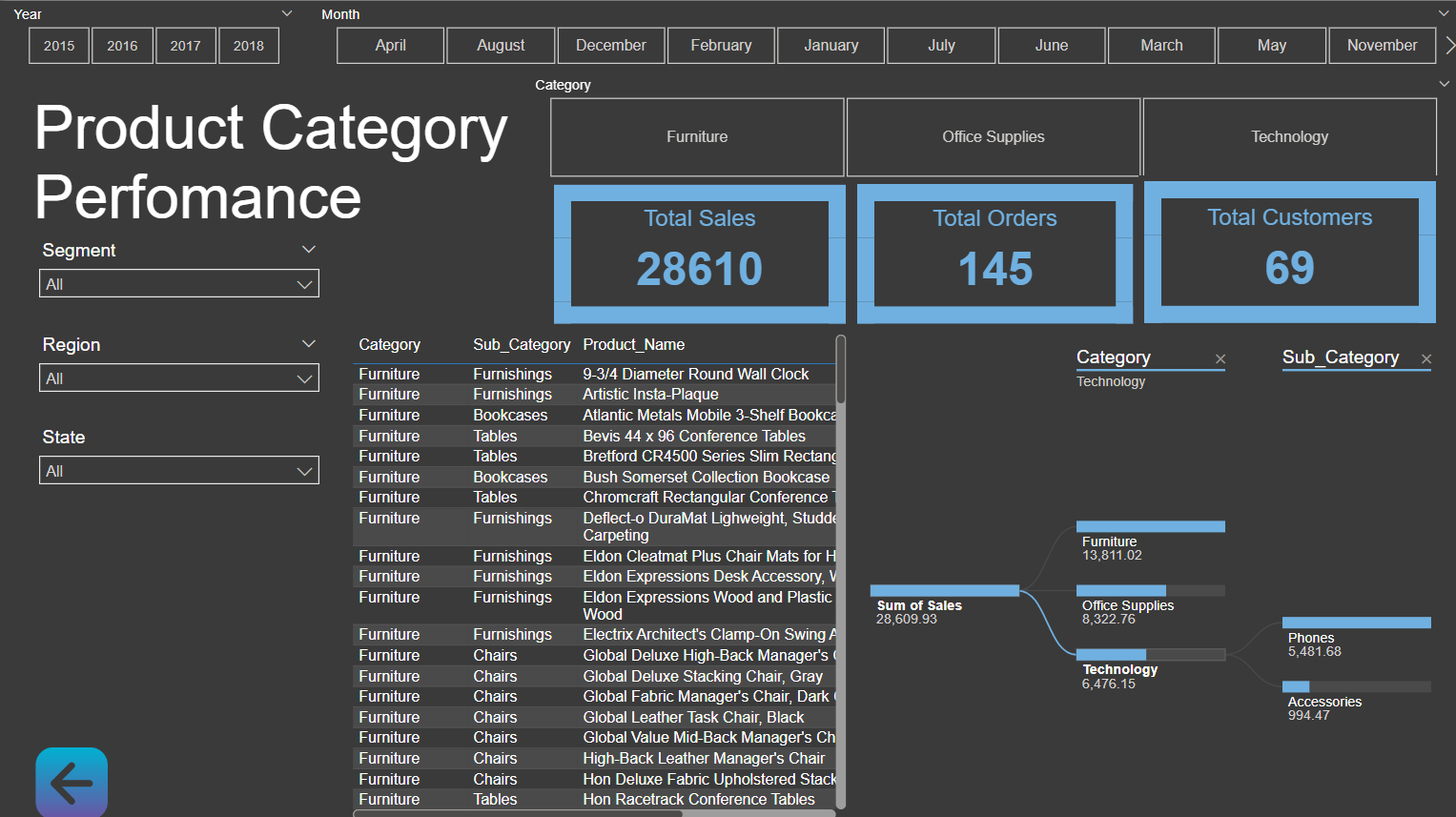1456x817 pixels.
Task: Select High-Back Leather Manager's Chair row
Action: pos(594,758)
